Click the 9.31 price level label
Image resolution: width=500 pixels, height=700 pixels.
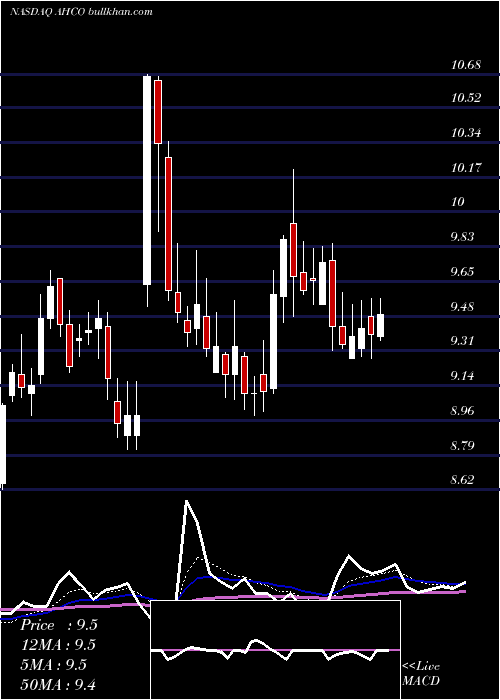462,341
